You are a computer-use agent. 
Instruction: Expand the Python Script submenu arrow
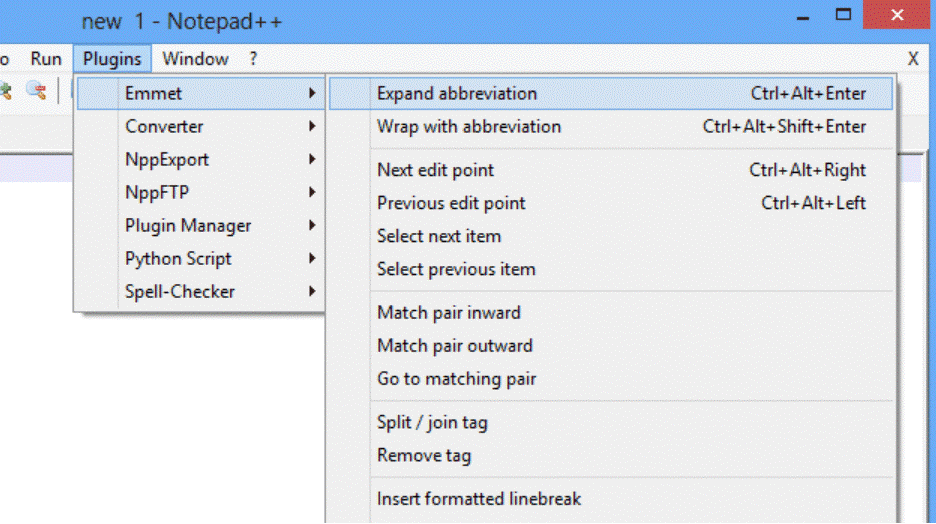click(312, 258)
